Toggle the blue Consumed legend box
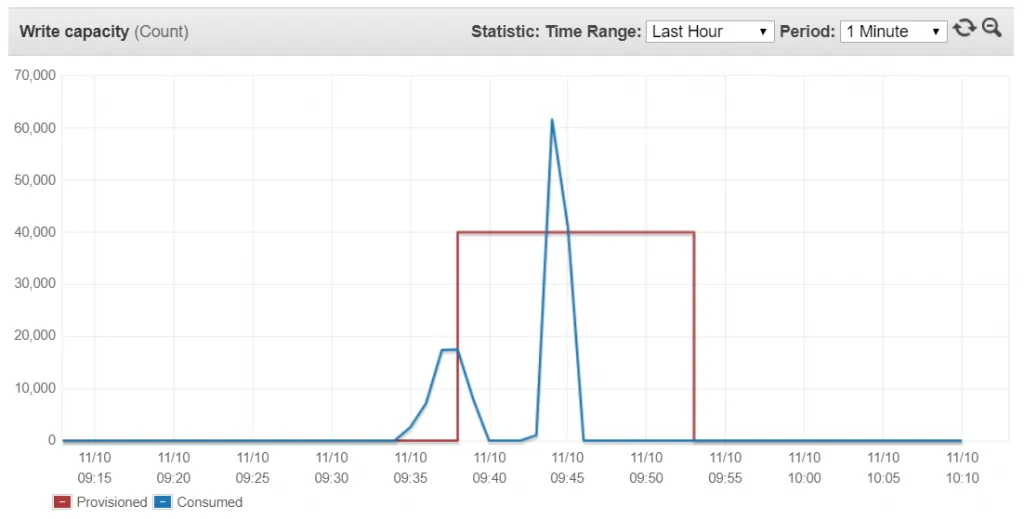Screen dimensions: 1024x519 click(x=162, y=502)
